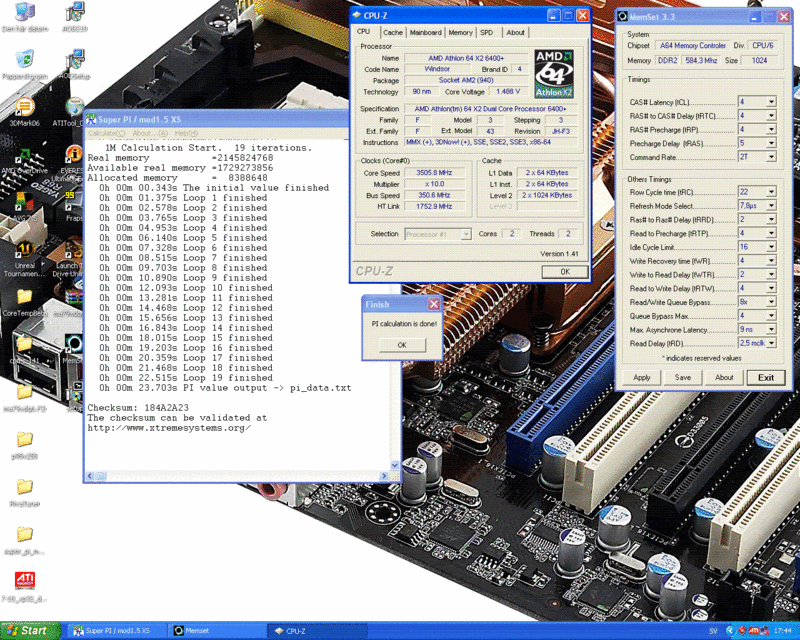The image size is (800, 640).
Task: Expand the Refresh Mode Select dropdown
Action: [771, 206]
